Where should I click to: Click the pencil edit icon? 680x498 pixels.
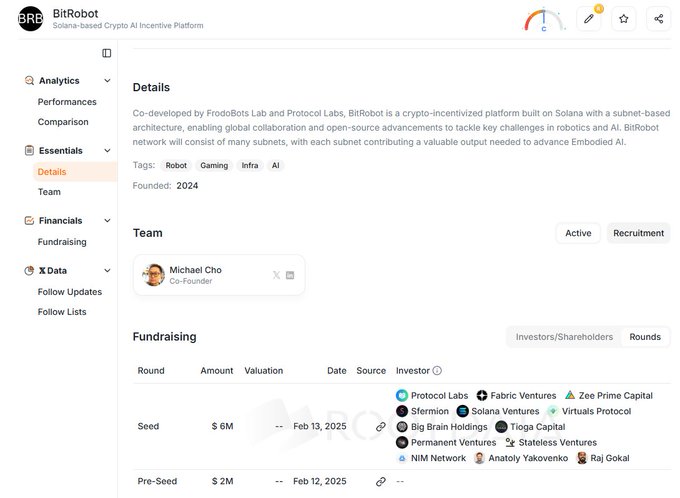tap(588, 19)
